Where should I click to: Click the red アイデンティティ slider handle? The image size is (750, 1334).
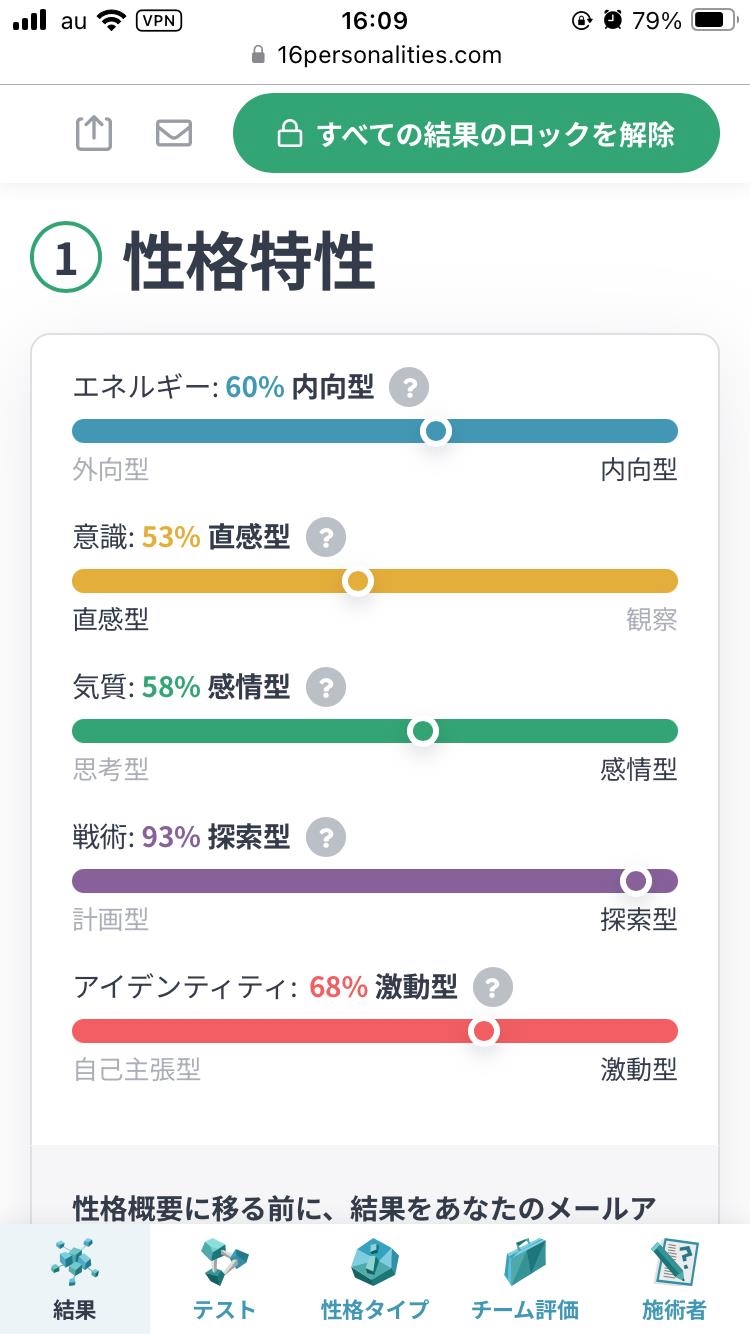[484, 1031]
